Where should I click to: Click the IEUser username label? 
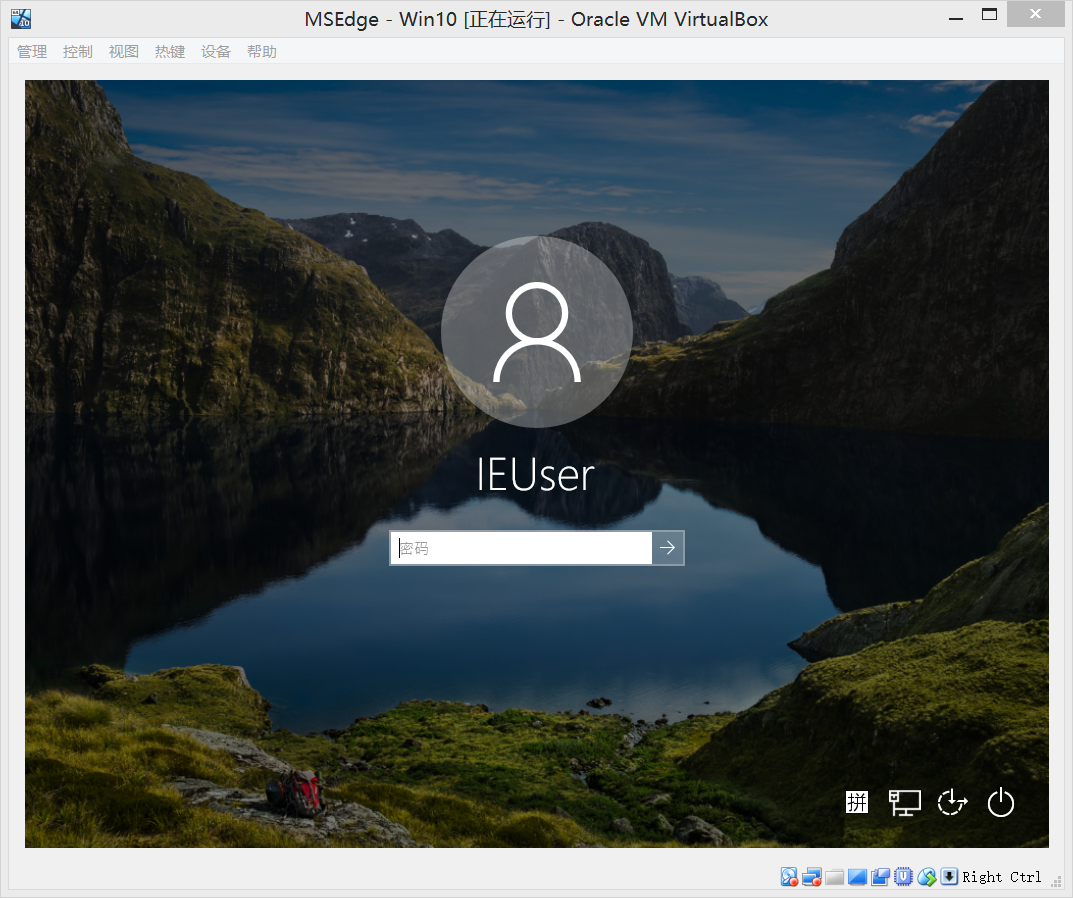click(536, 474)
